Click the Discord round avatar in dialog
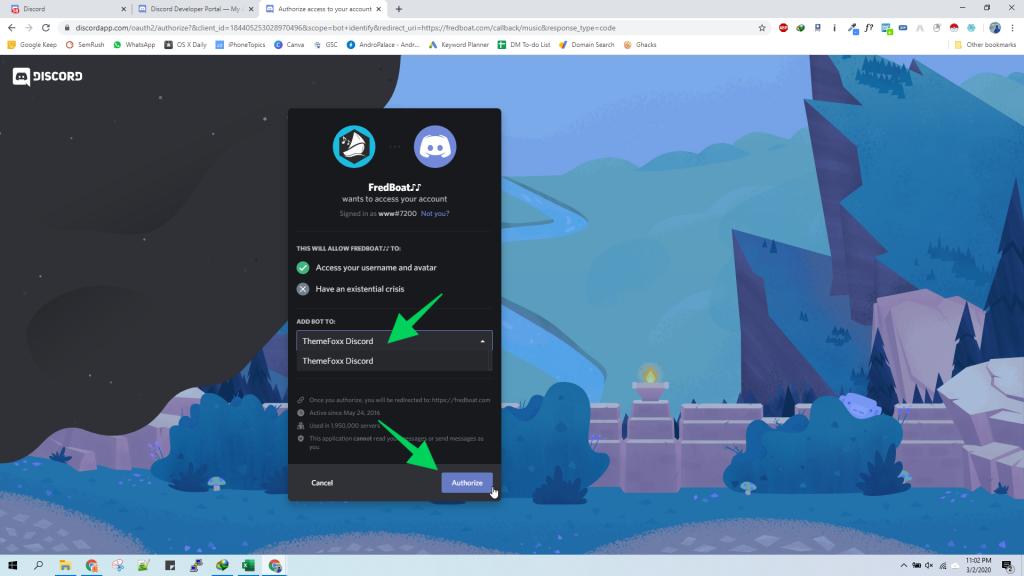1024x576 pixels. click(435, 146)
